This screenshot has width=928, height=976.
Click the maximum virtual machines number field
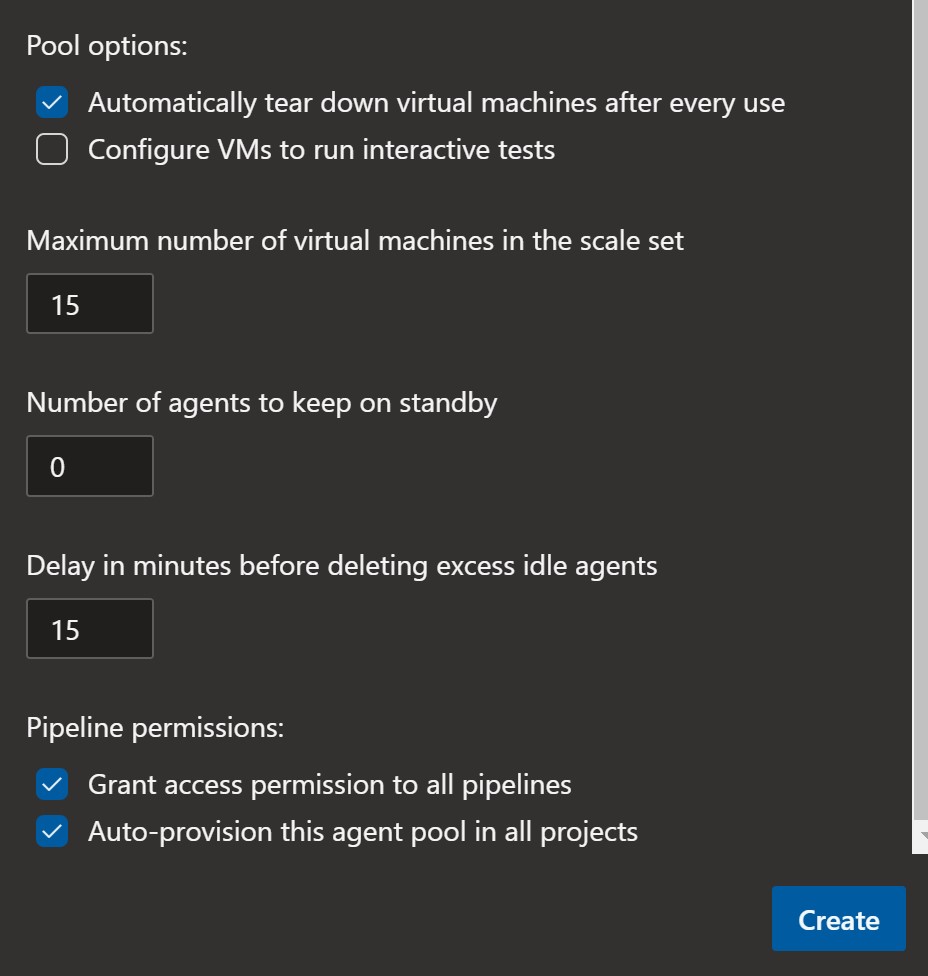[x=90, y=304]
